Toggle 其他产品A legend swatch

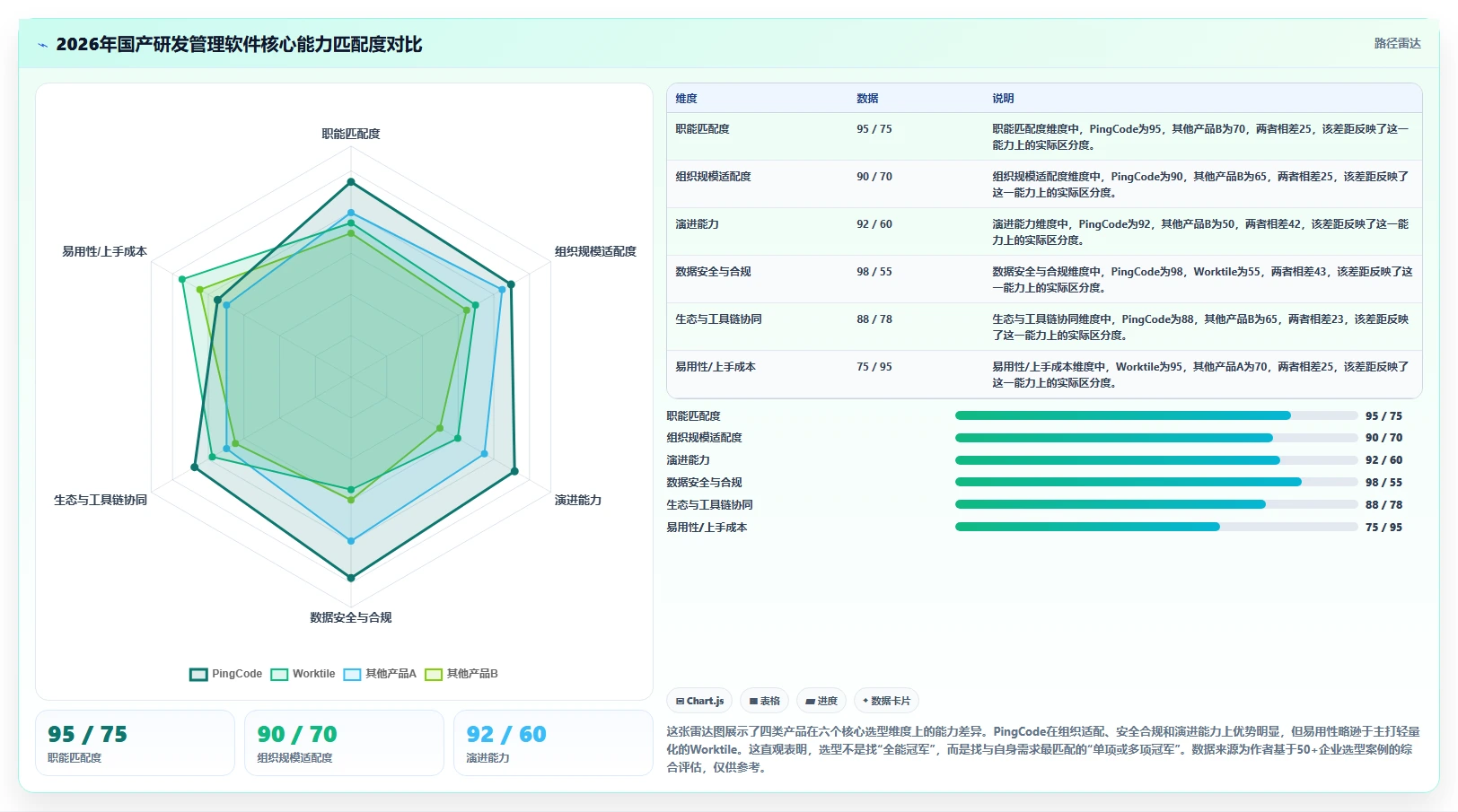coord(352,674)
